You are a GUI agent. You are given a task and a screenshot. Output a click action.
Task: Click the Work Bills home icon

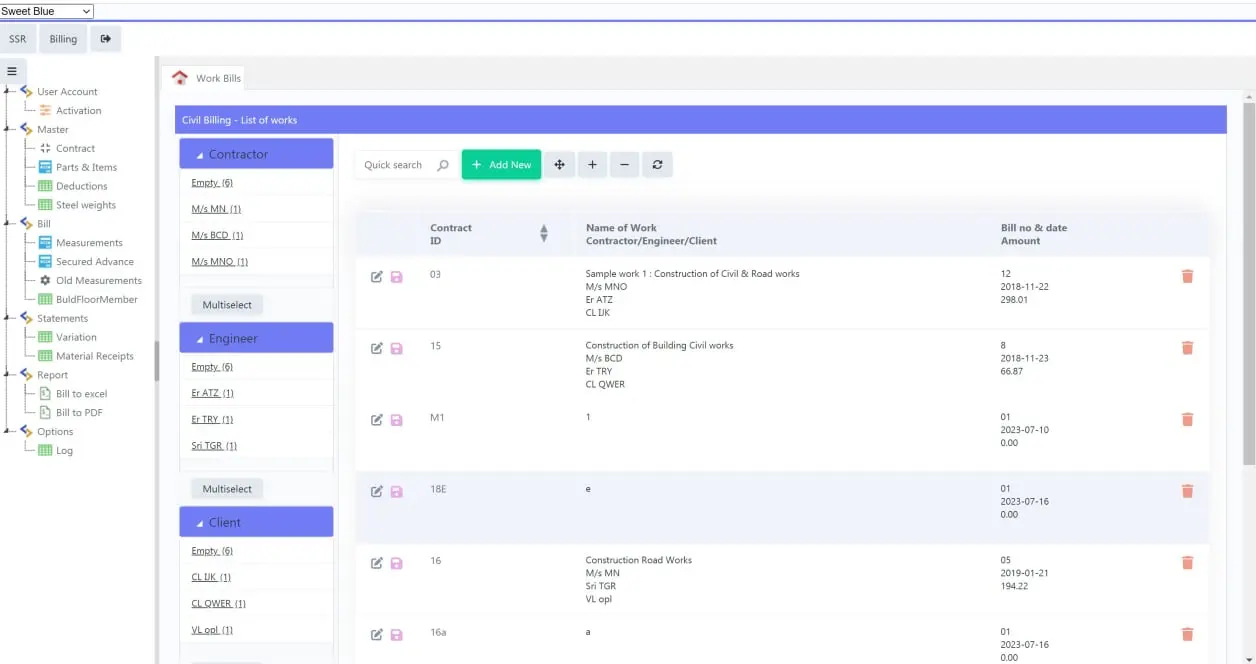click(181, 77)
